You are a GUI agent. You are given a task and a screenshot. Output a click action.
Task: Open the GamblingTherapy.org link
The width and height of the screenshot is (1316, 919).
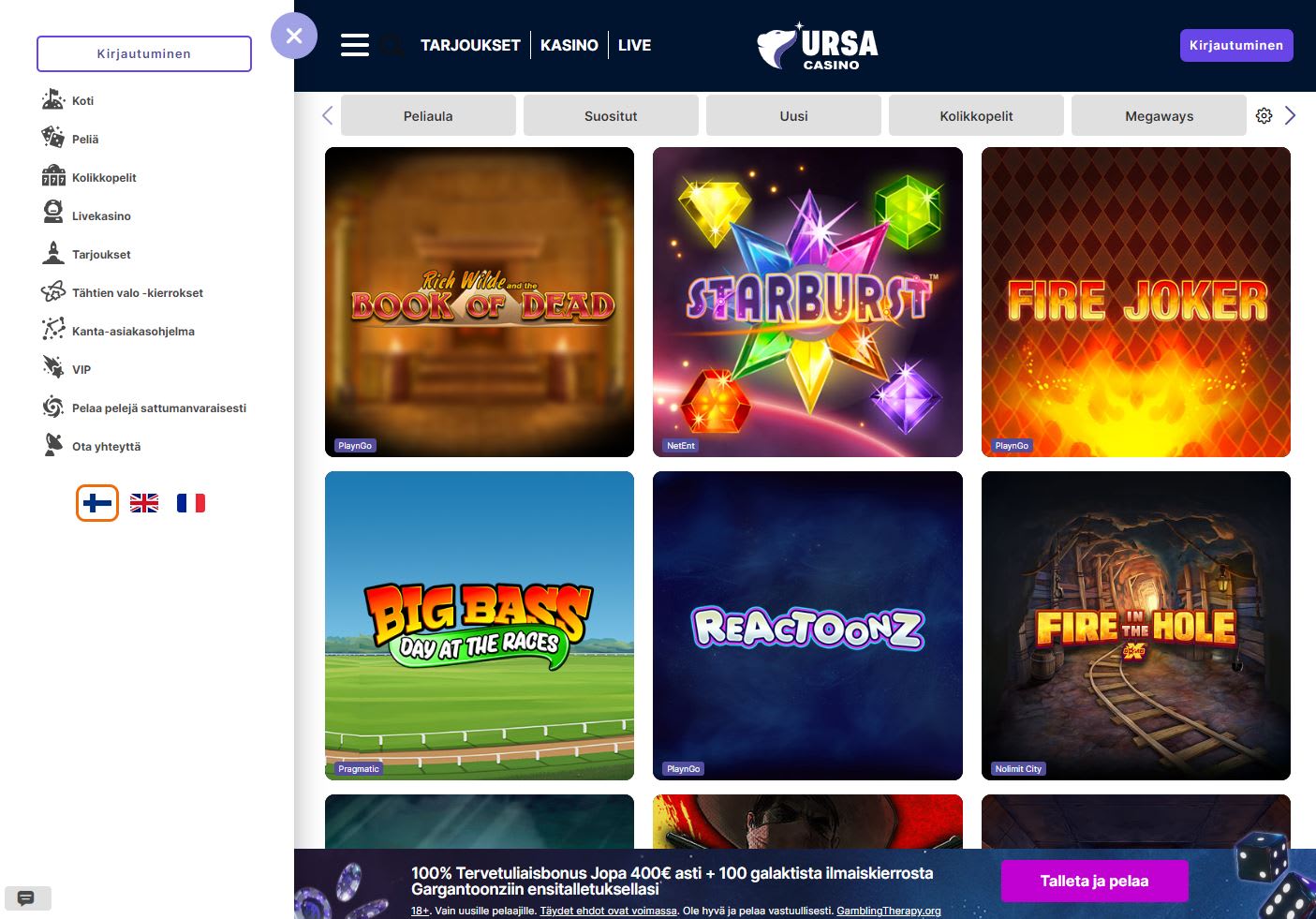point(888,911)
